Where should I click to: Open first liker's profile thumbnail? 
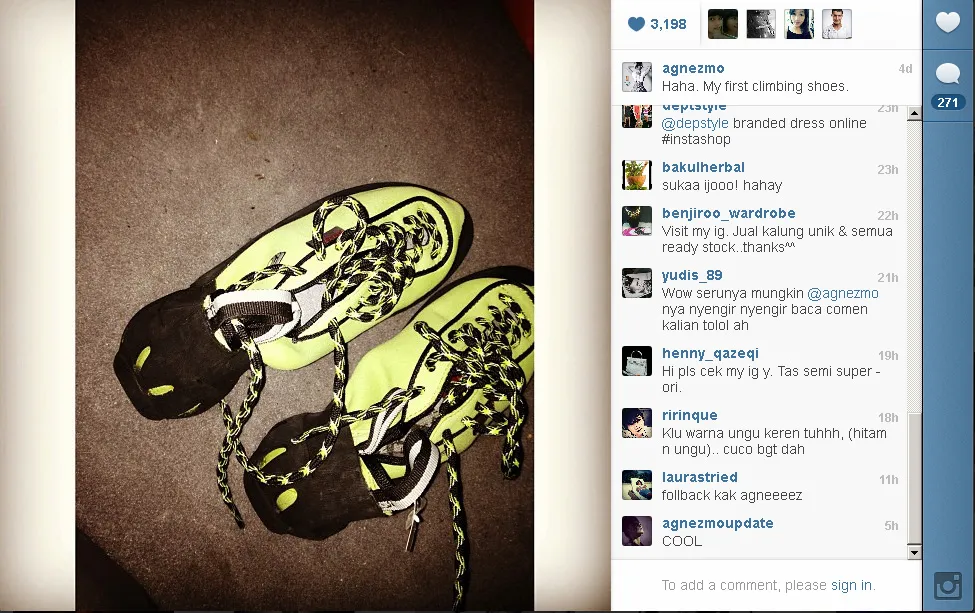723,24
